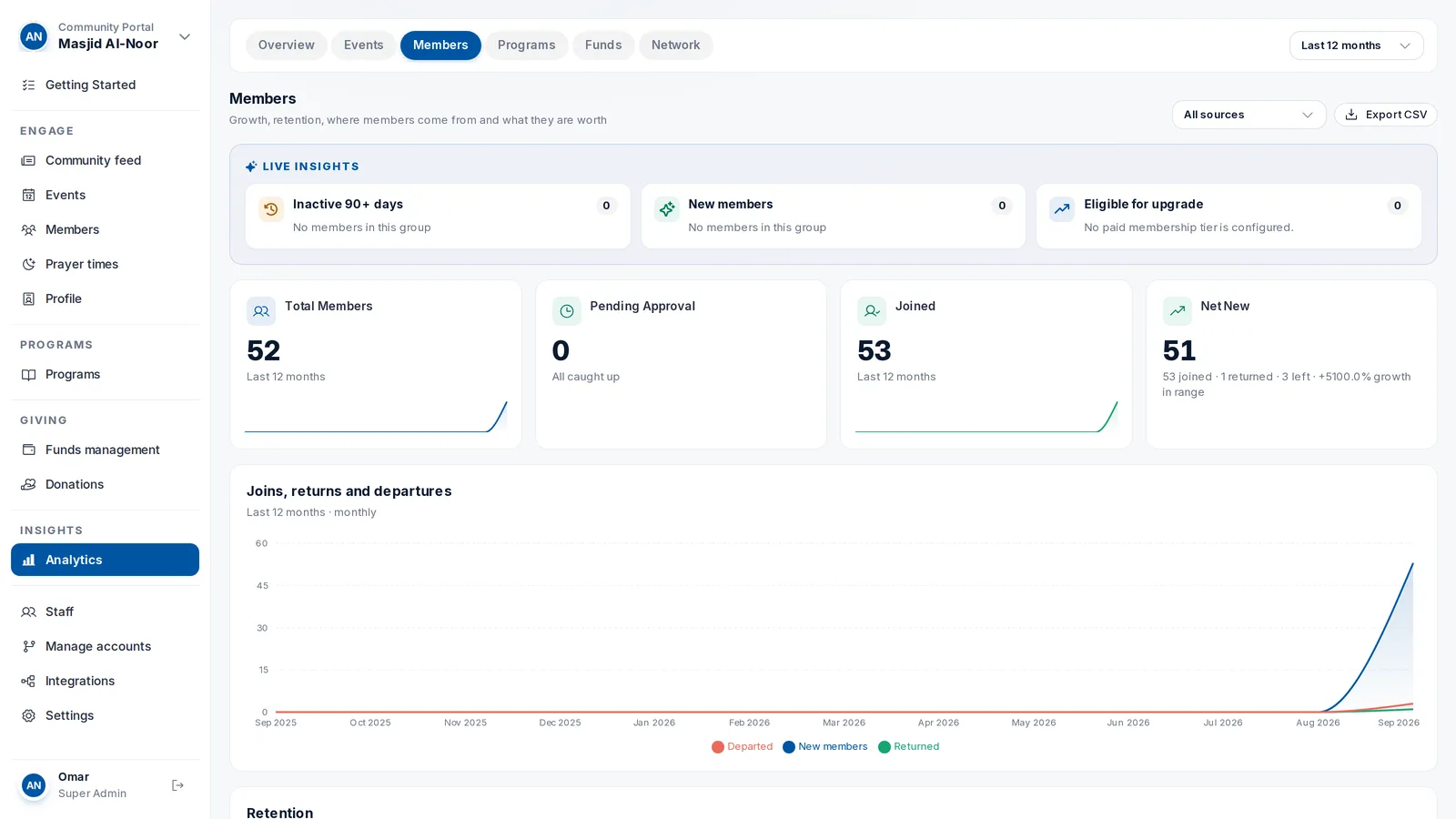Click the Joined stat card
Viewport: 1456px width, 819px height.
click(x=986, y=364)
